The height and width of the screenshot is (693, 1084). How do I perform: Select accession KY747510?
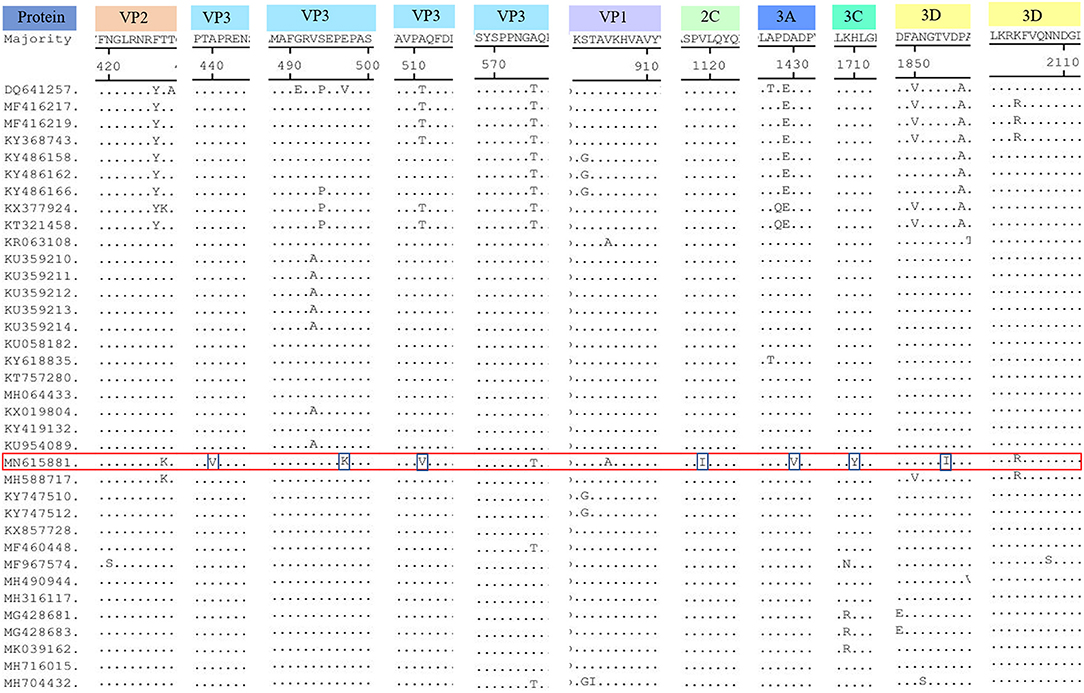[x=41, y=497]
